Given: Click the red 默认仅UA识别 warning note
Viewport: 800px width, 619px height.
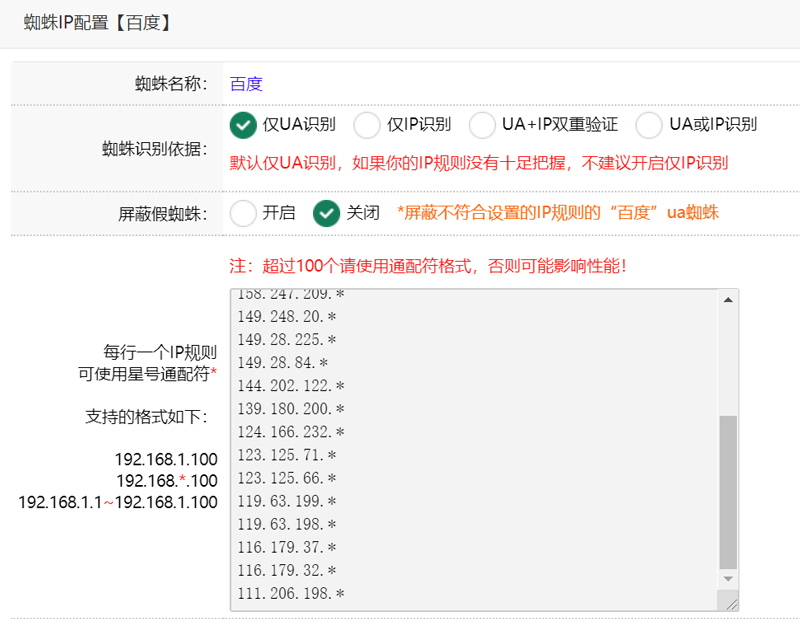Looking at the screenshot, I should [x=479, y=163].
